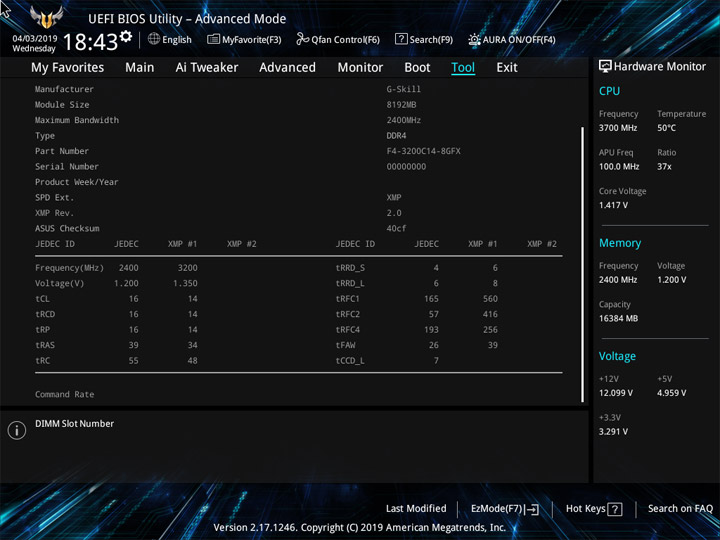Select the tCL row label
Screen dimensions: 720x540
(42, 299)
